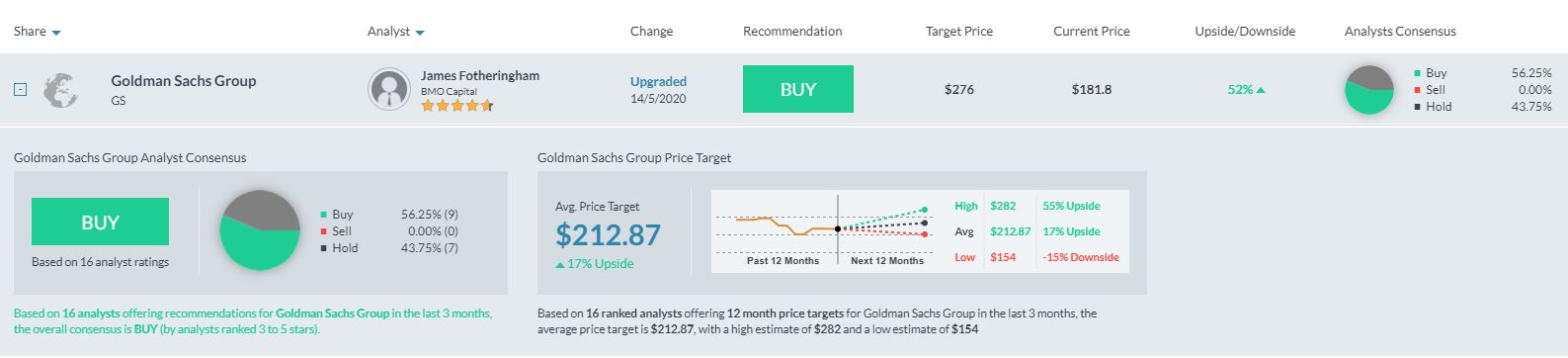Click the Recommendation column header
This screenshot has width=1568, height=358.
(792, 31)
